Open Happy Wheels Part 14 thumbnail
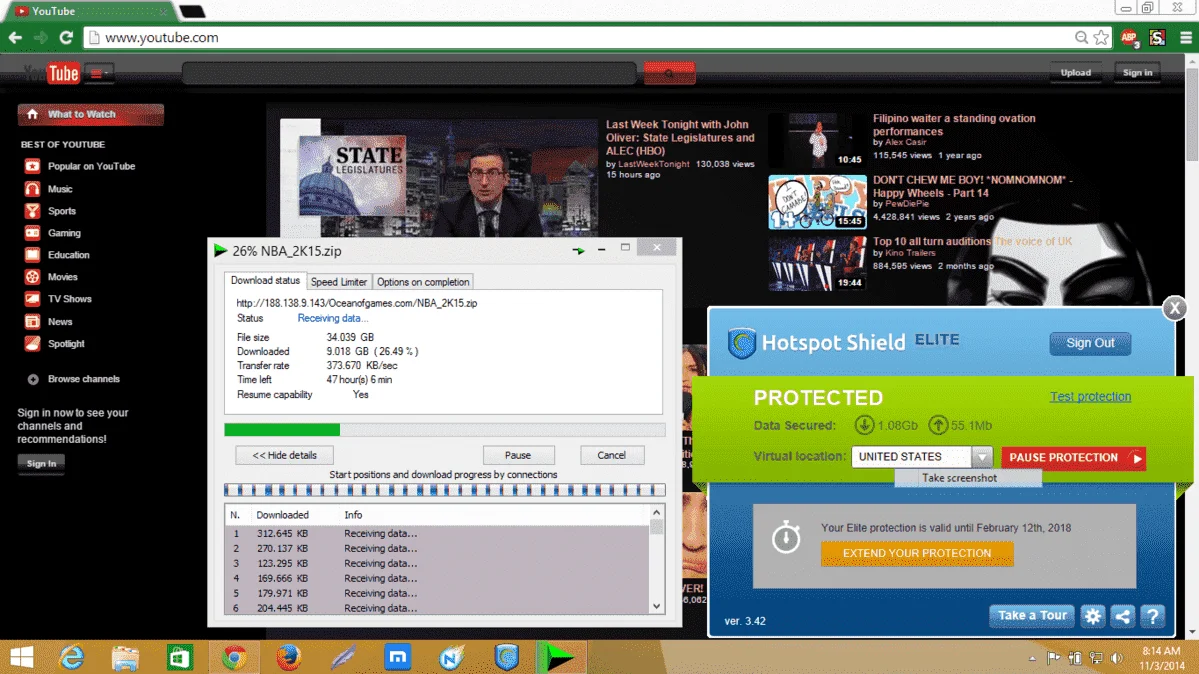The image size is (1199, 674). [x=817, y=202]
